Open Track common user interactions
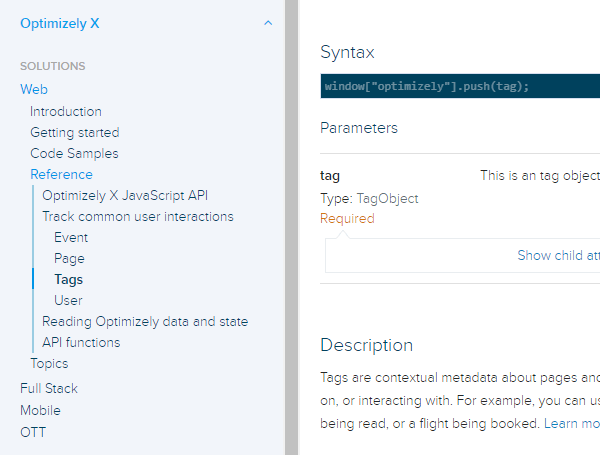Viewport: 600px width, 455px height. point(138,216)
